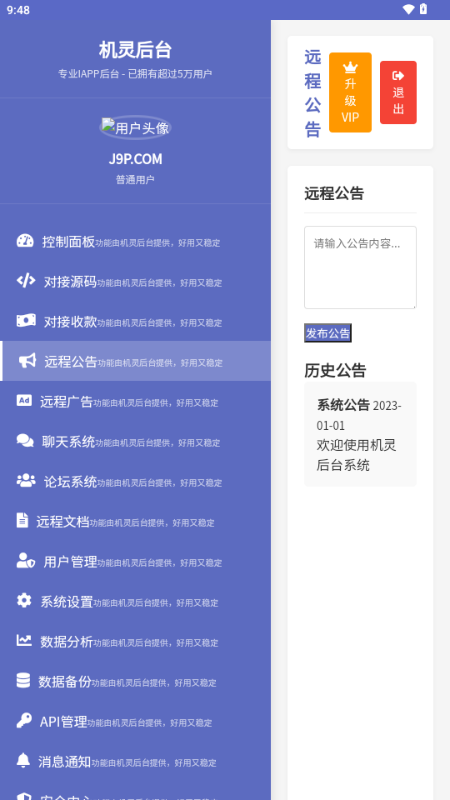Click the red 退出 logout button

coord(398,92)
